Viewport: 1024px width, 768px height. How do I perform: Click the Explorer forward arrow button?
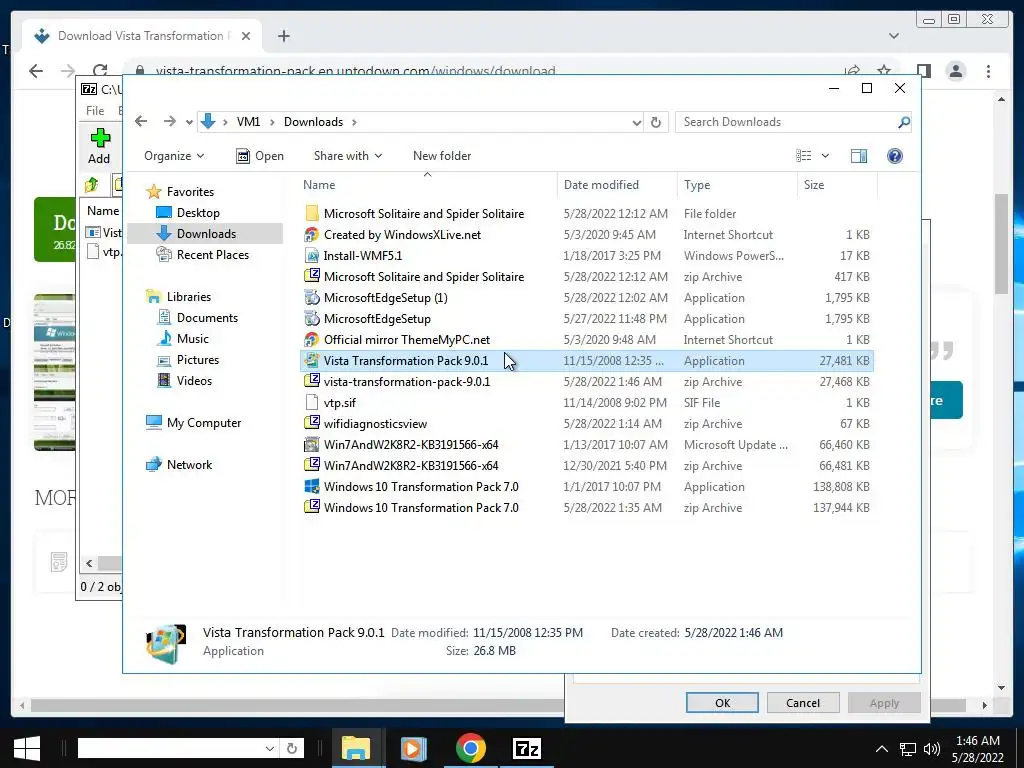(170, 121)
